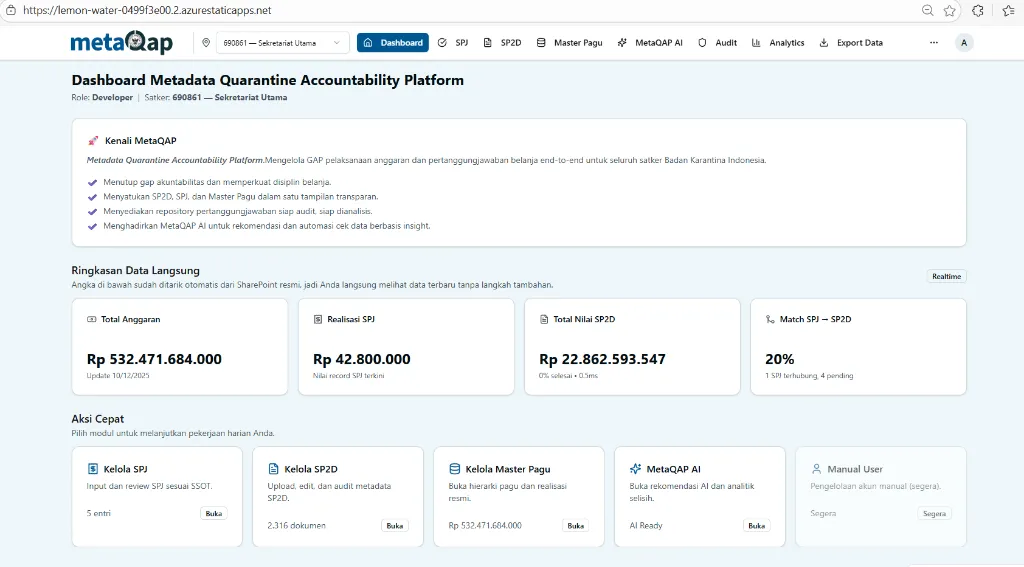The height and width of the screenshot is (567, 1024).
Task: Click the Kelola Master Pagu database icon
Action: [x=454, y=468]
